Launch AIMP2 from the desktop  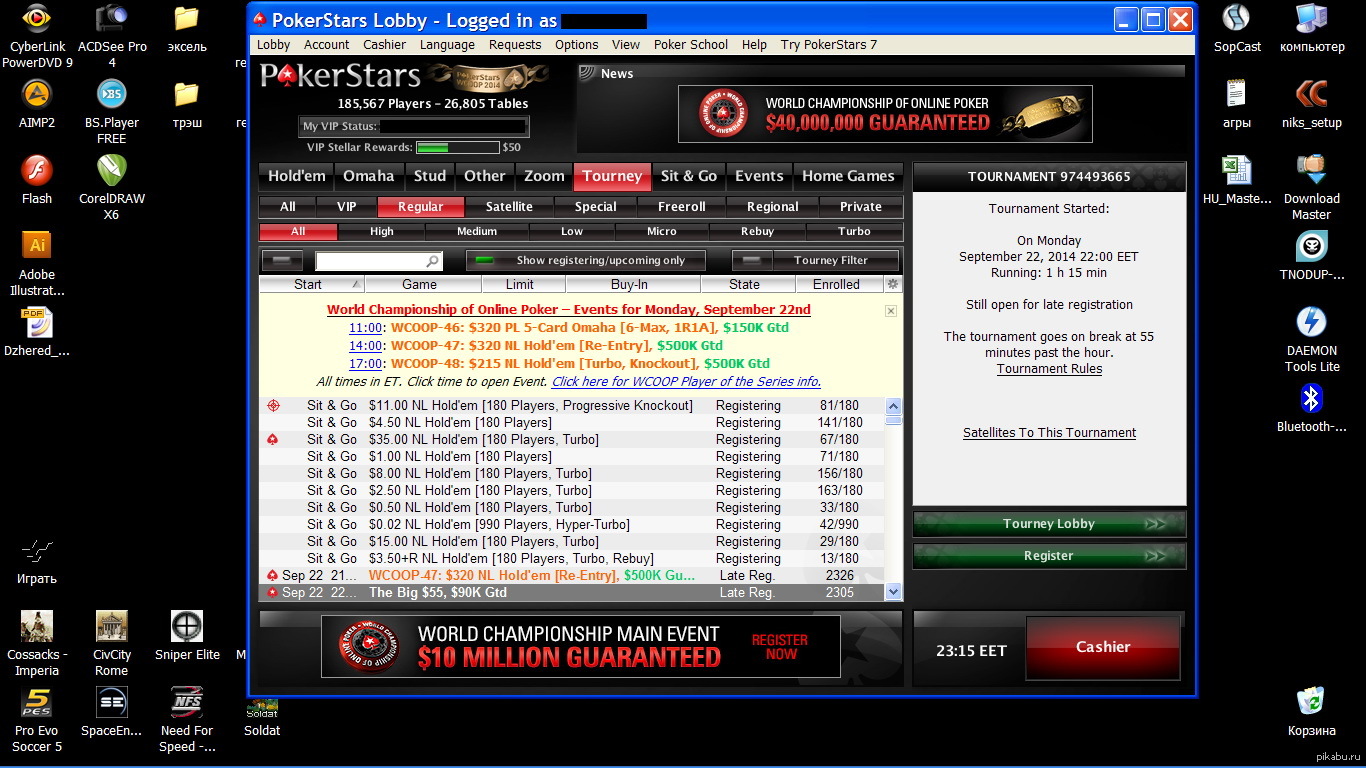37,95
